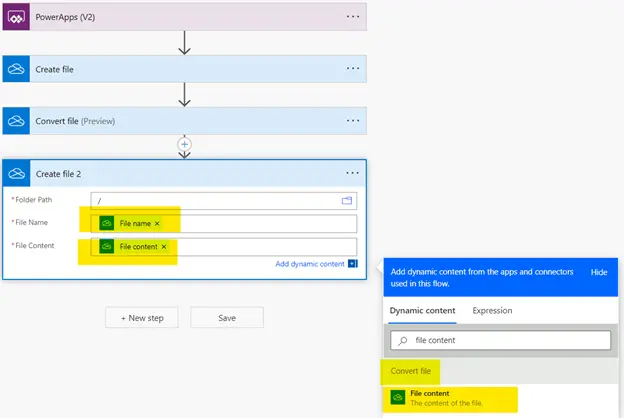624x418 pixels.
Task: Click the OneDrive icon on Convert file step
Action: (x=16, y=120)
